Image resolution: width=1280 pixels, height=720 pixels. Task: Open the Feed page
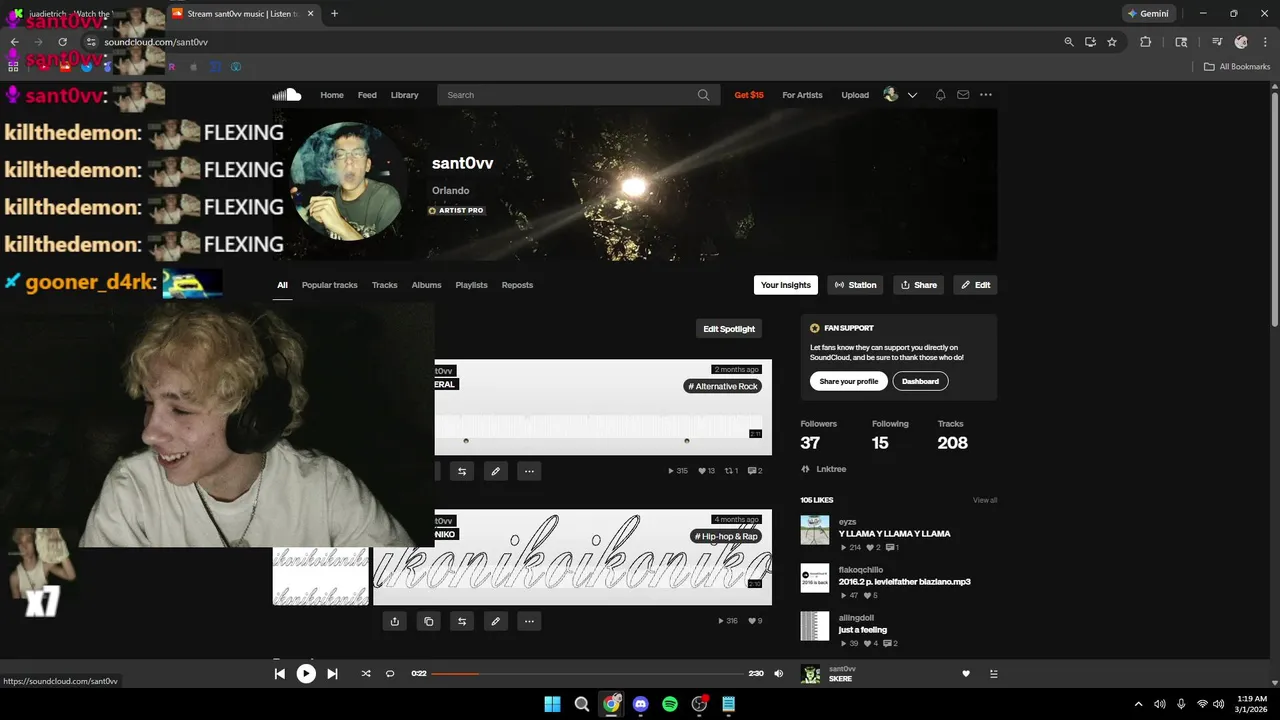367,95
